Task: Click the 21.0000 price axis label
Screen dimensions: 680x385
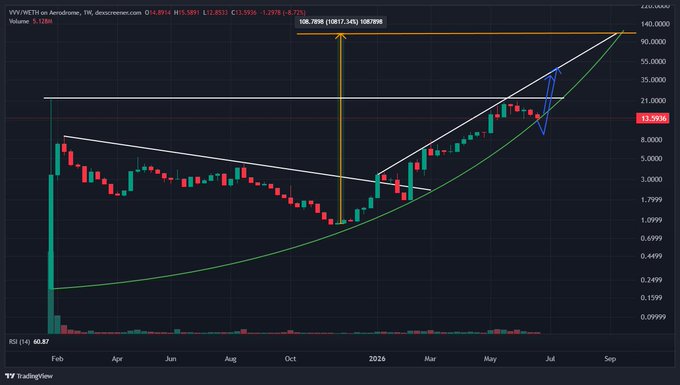Action: (x=653, y=101)
